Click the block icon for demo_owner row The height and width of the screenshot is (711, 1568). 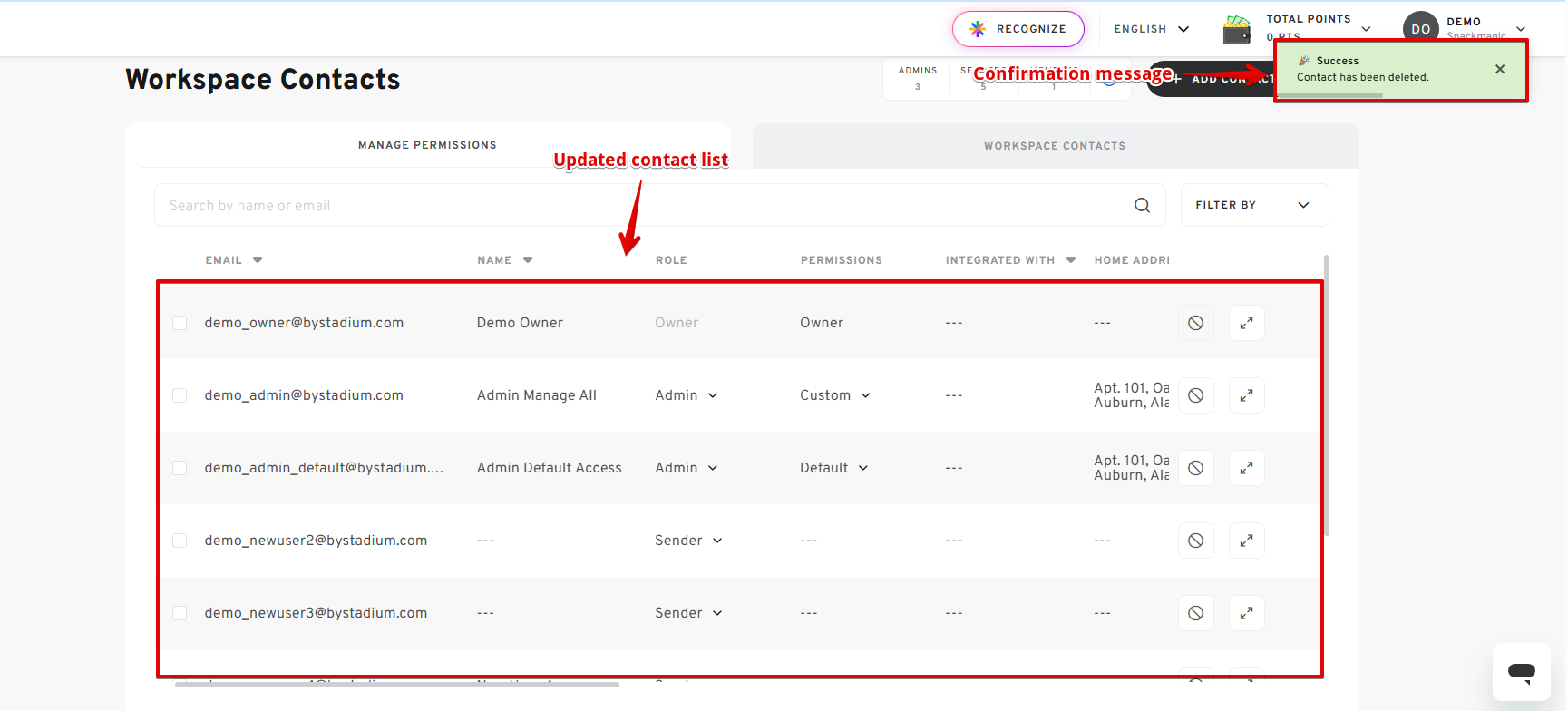click(1195, 323)
